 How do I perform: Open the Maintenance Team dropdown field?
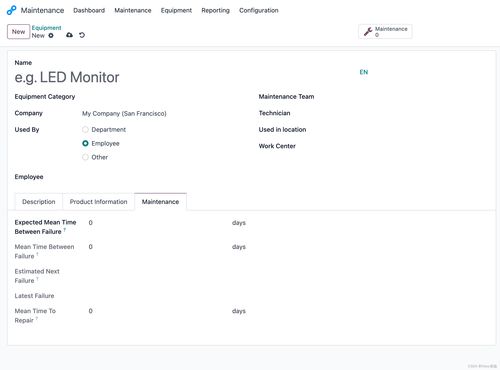pos(407,97)
